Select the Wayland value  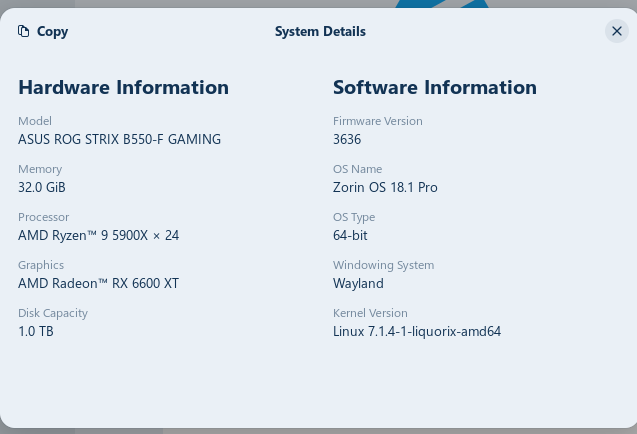pyautogui.click(x=358, y=283)
